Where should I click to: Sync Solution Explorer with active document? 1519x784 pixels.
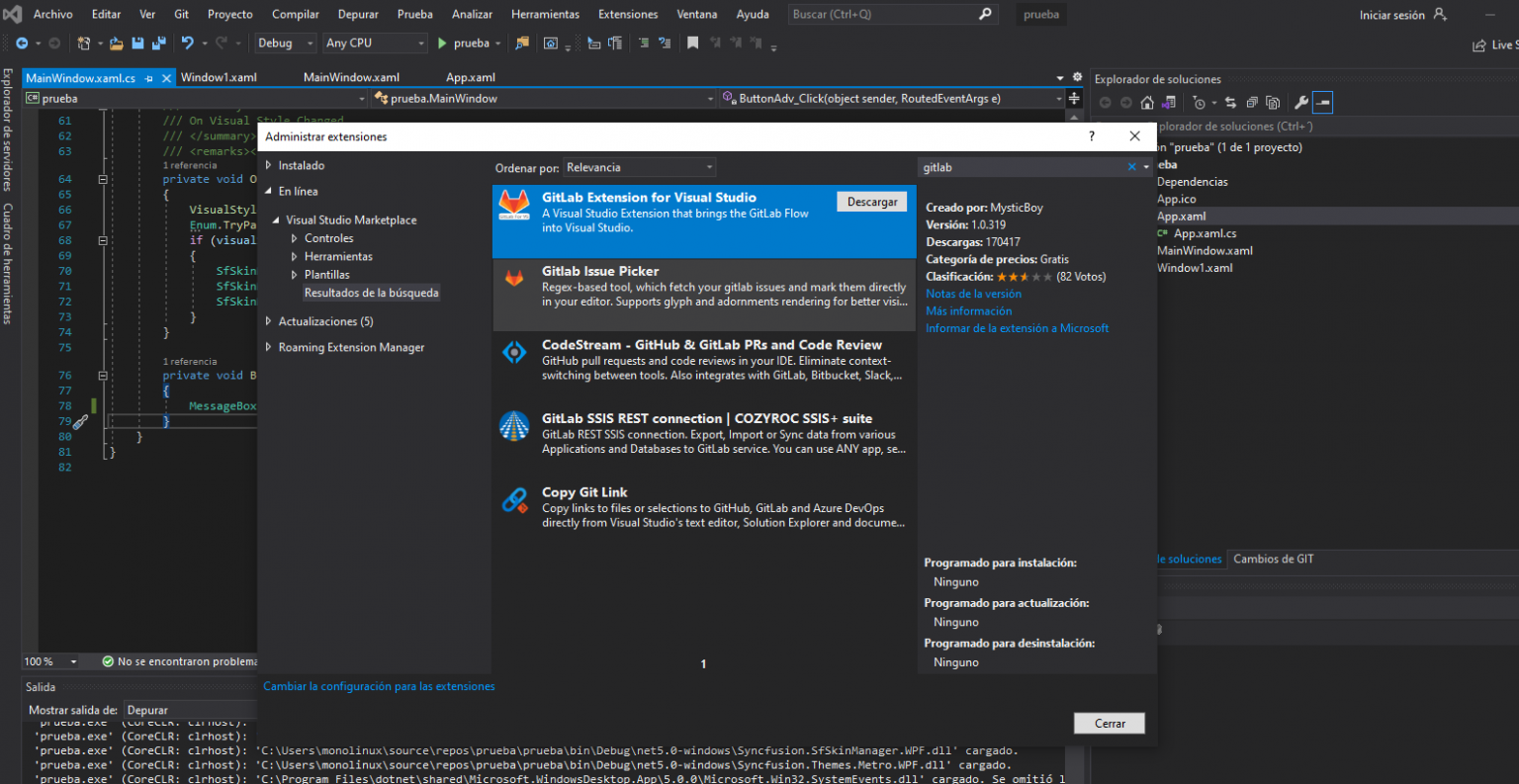tap(1231, 102)
